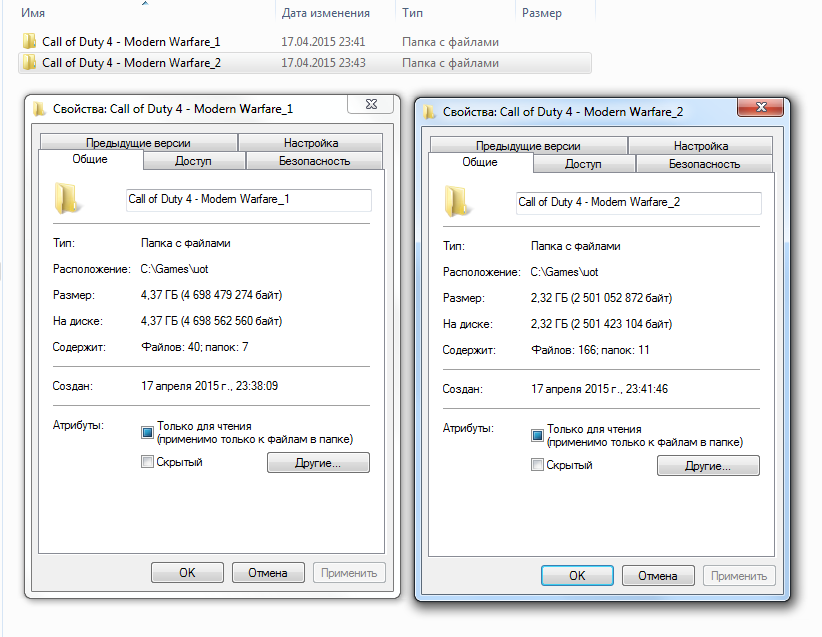Click 'Другие...' button in Modern Warfare_2 properties
822x637 pixels.
coord(708,466)
